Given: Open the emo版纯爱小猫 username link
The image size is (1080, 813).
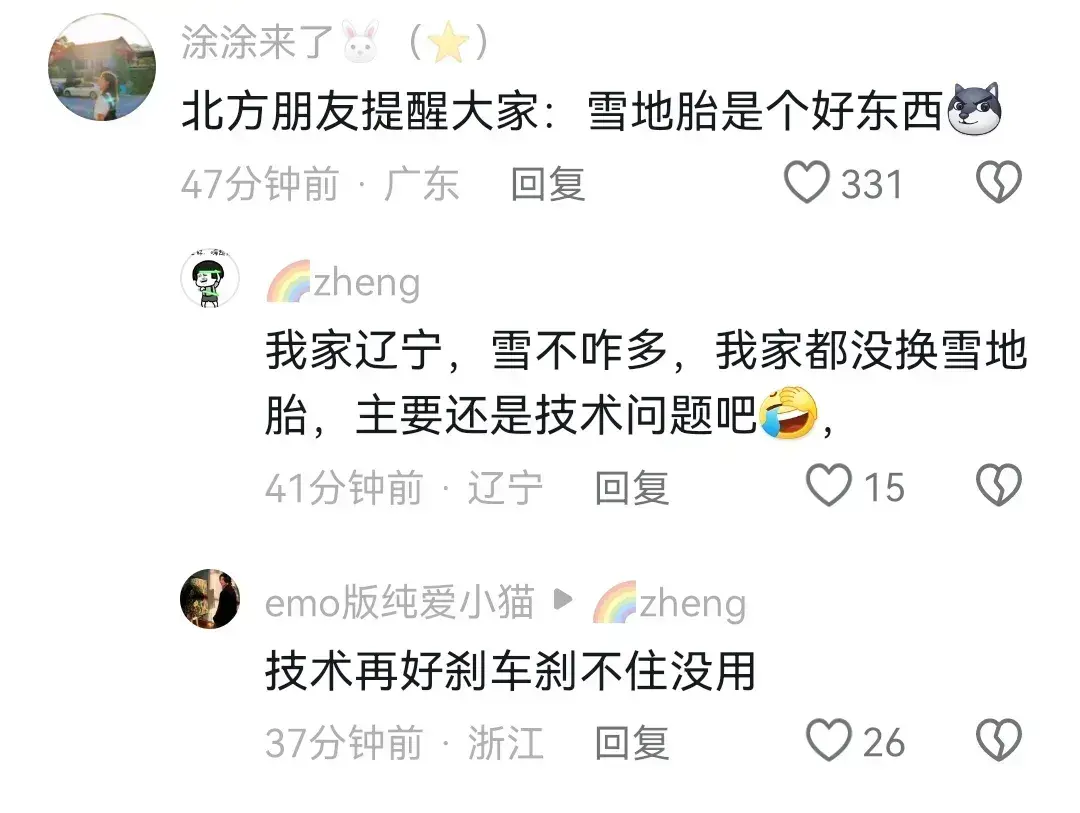Looking at the screenshot, I should 399,601.
